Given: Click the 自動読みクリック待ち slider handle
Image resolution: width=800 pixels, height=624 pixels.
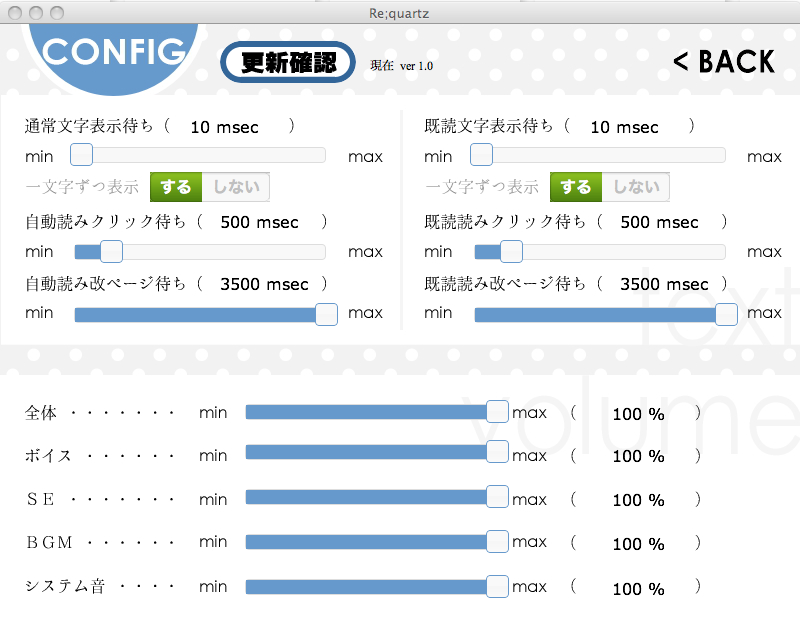Looking at the screenshot, I should [x=111, y=252].
